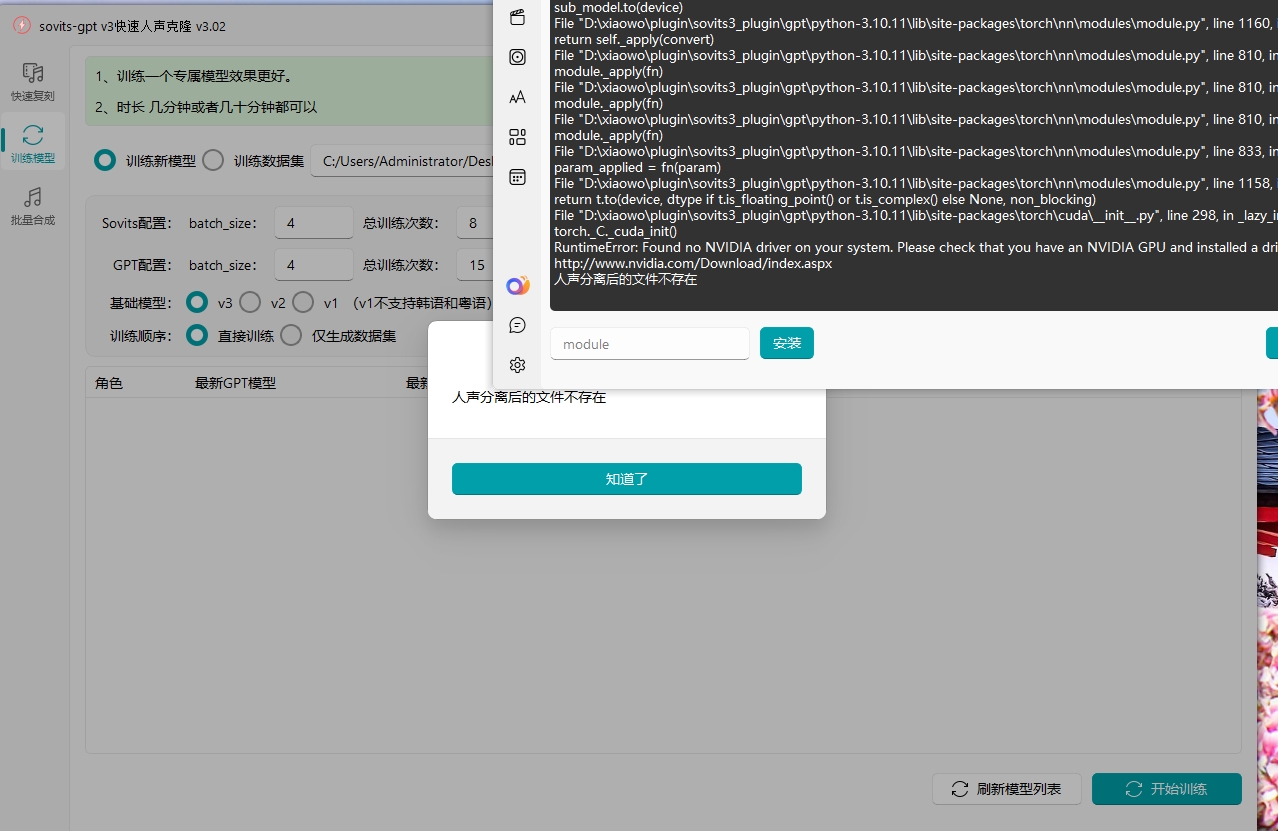Click 开始训练 to start training

[1166, 789]
